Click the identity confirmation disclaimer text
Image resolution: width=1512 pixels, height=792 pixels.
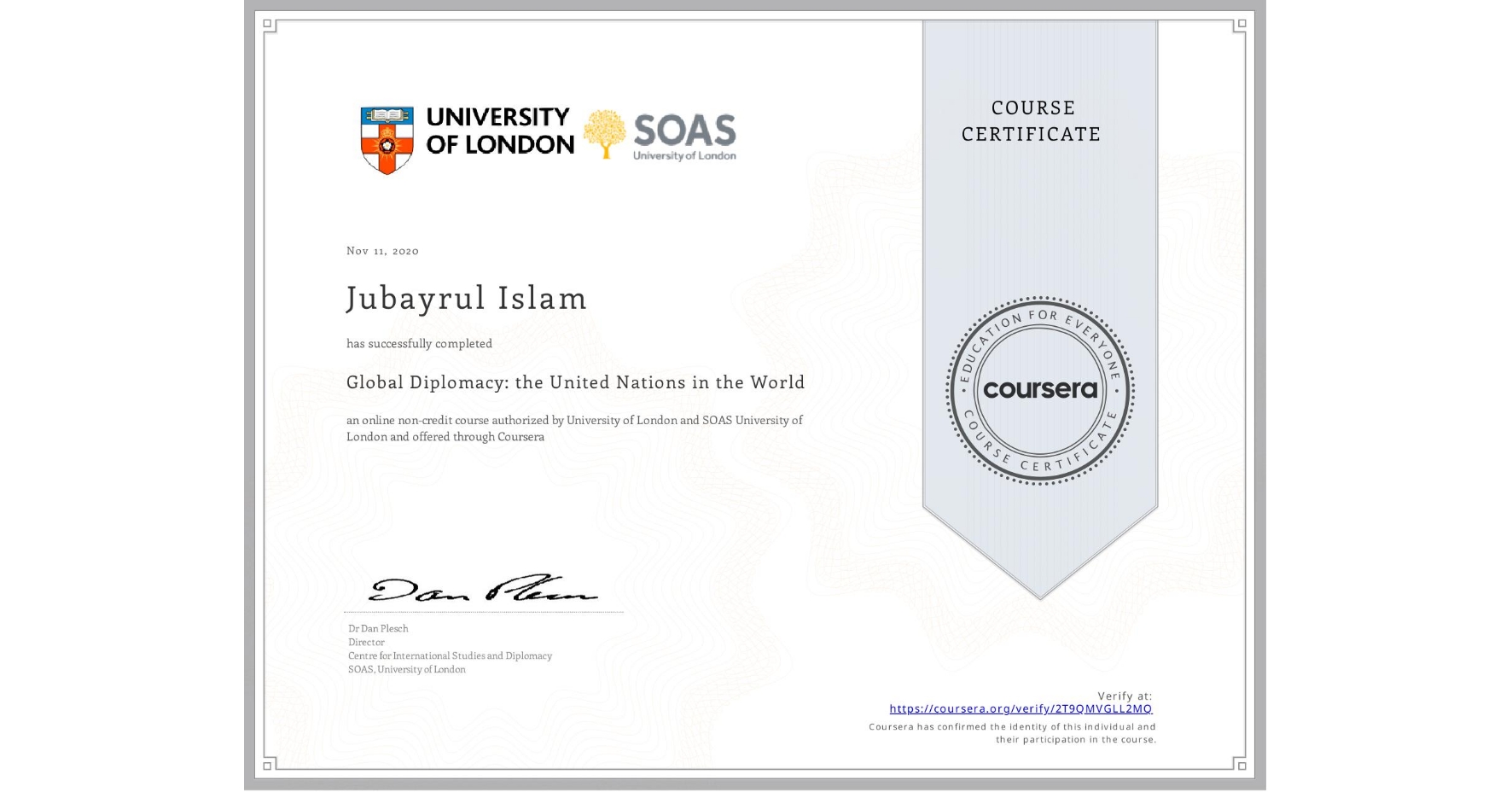[1011, 732]
